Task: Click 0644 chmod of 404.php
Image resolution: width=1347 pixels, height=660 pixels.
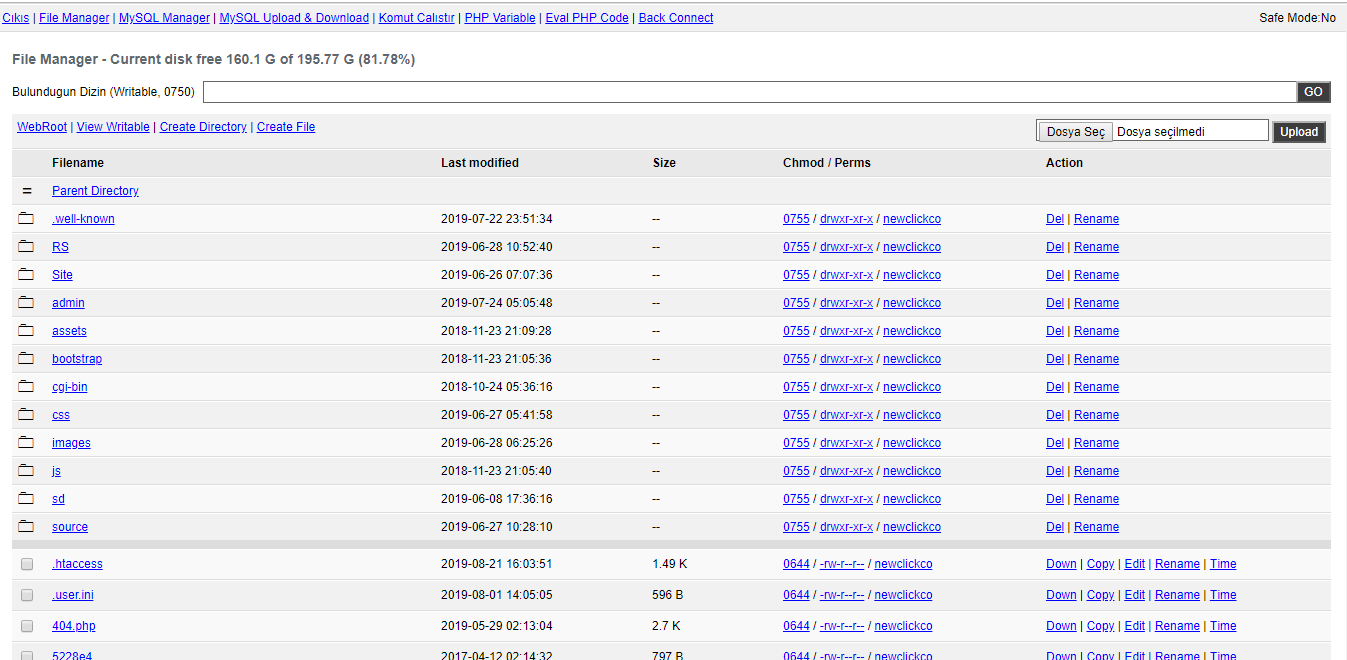Action: [796, 626]
